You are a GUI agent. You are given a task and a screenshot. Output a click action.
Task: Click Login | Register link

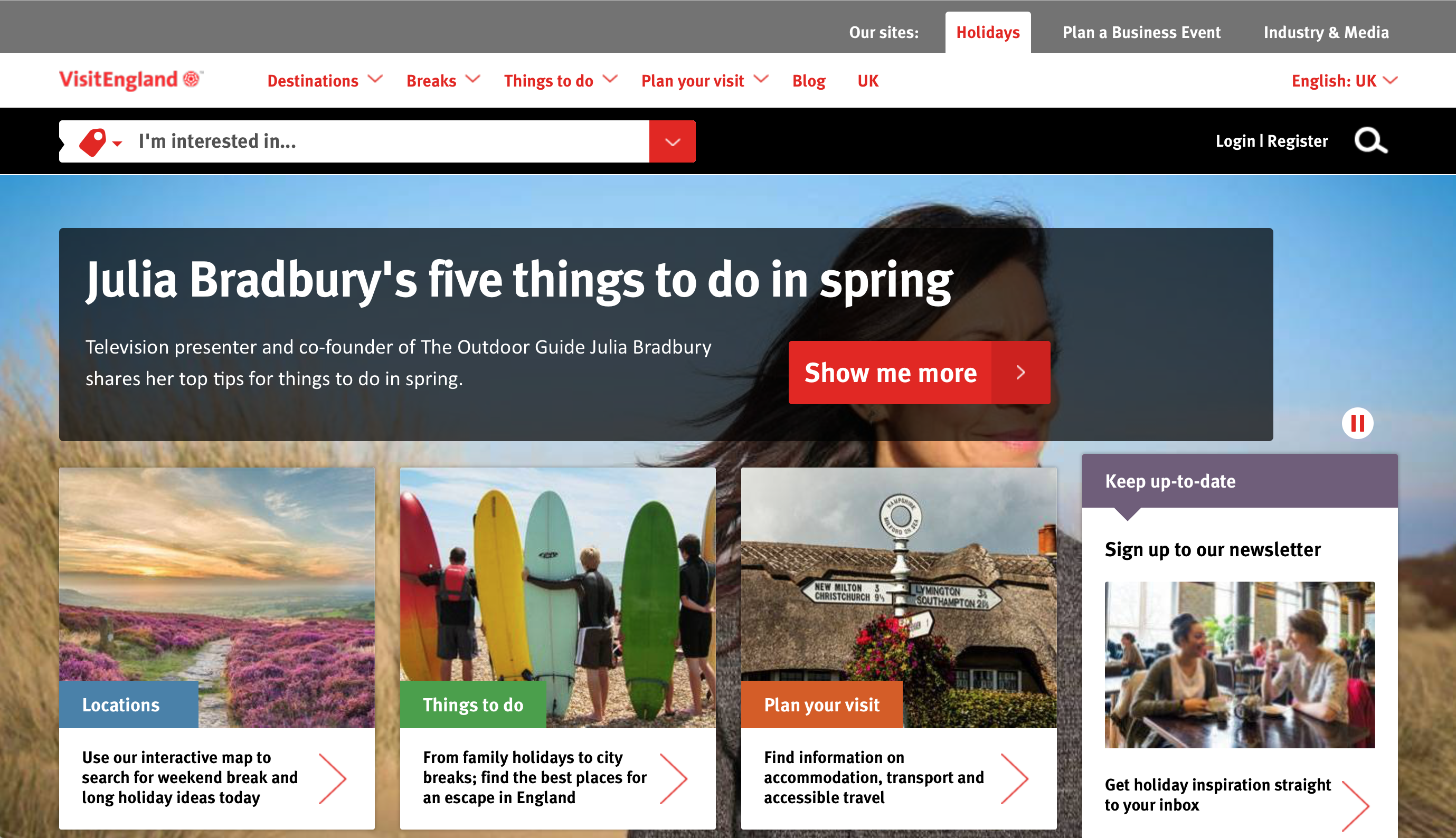[1271, 141]
